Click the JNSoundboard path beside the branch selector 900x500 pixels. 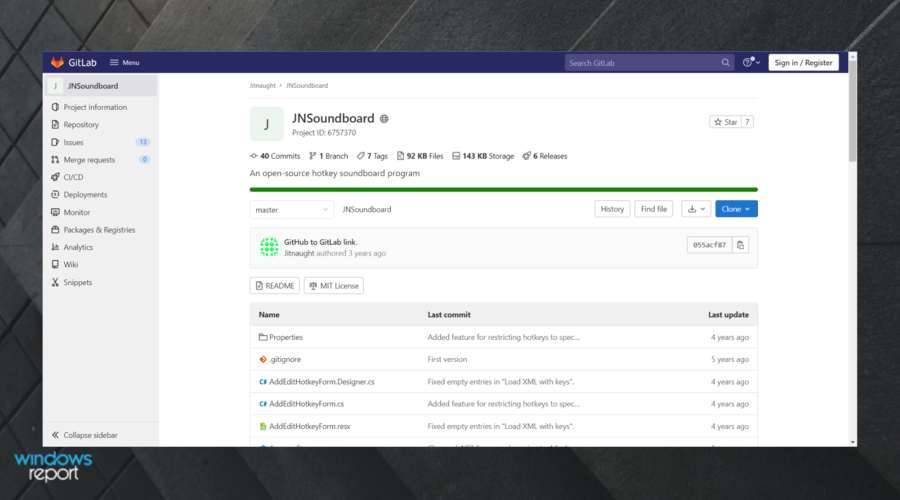point(367,210)
